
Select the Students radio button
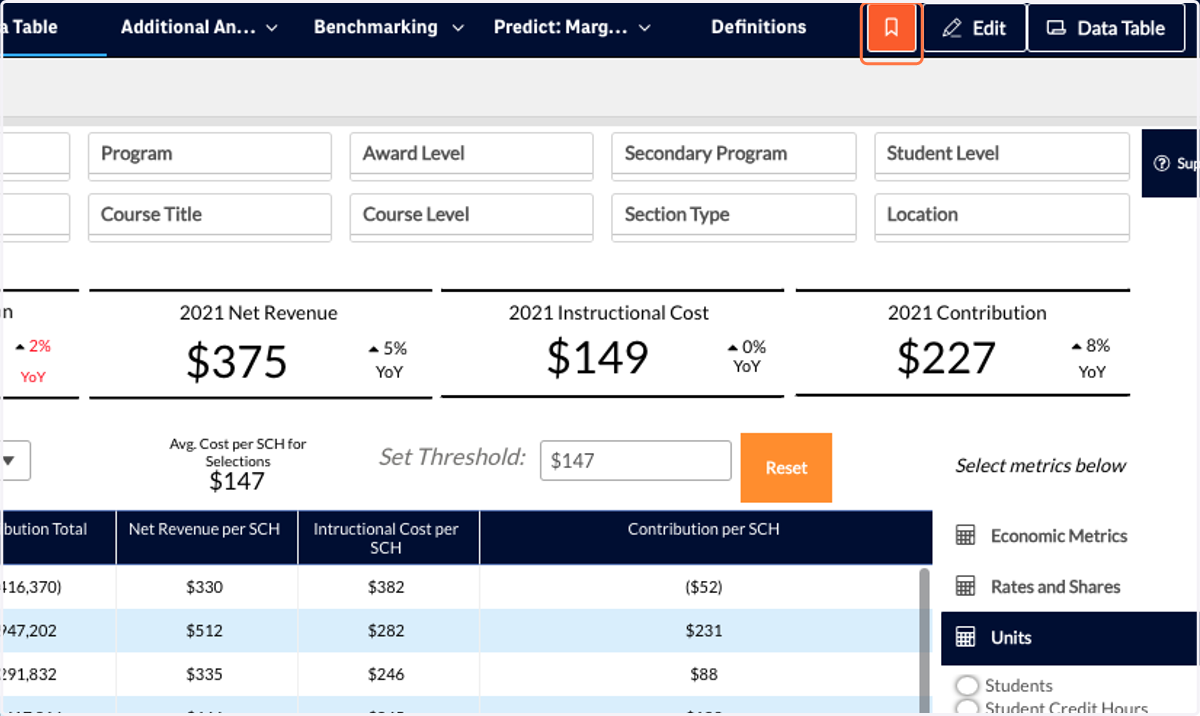point(967,686)
